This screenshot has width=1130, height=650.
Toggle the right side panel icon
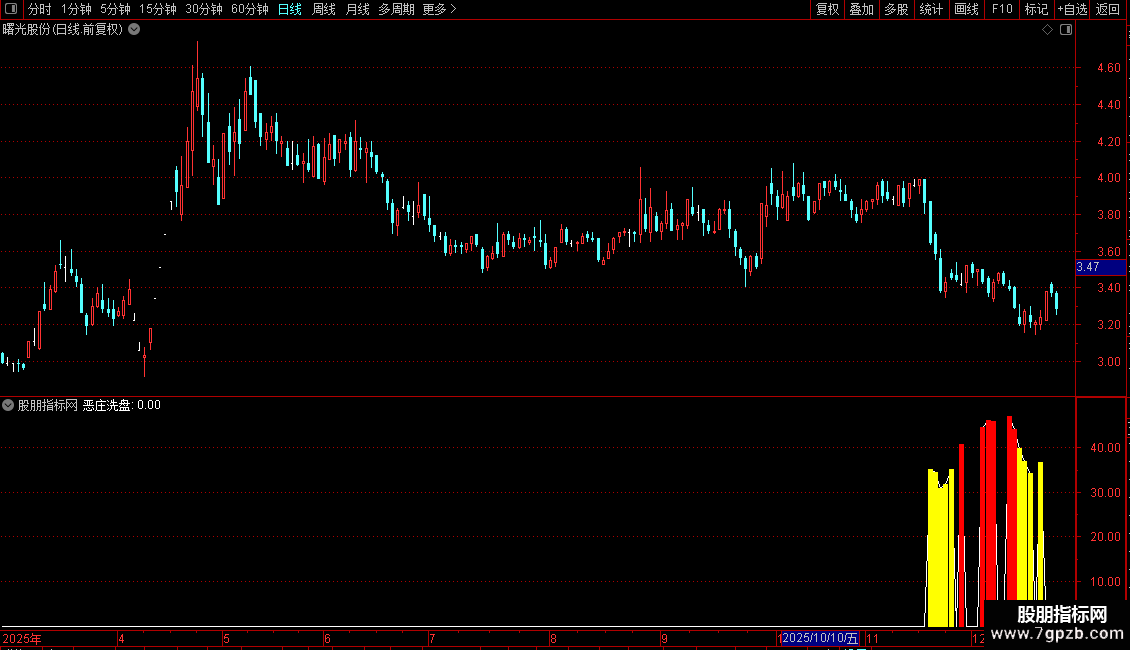tap(1066, 30)
